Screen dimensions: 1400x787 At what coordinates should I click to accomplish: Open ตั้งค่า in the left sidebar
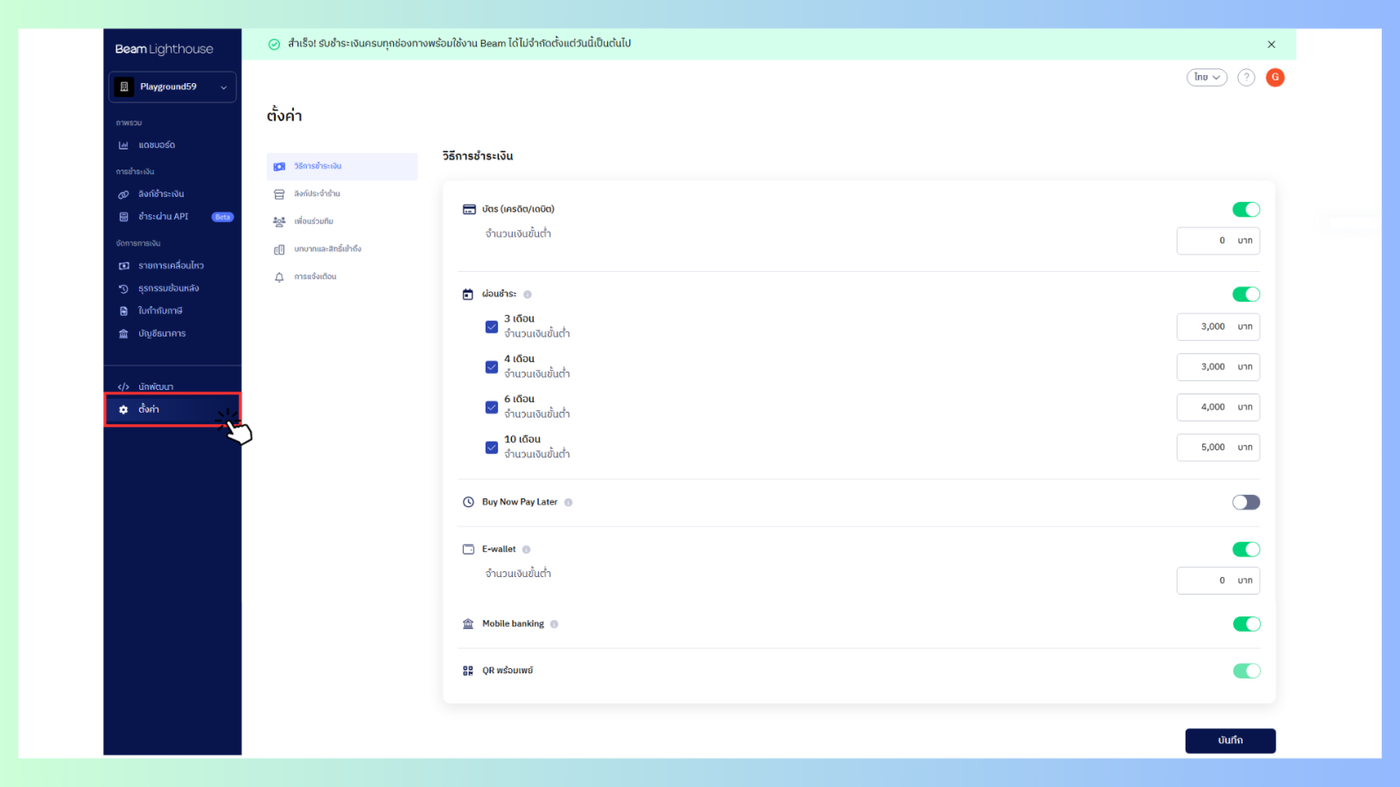[x=172, y=409]
